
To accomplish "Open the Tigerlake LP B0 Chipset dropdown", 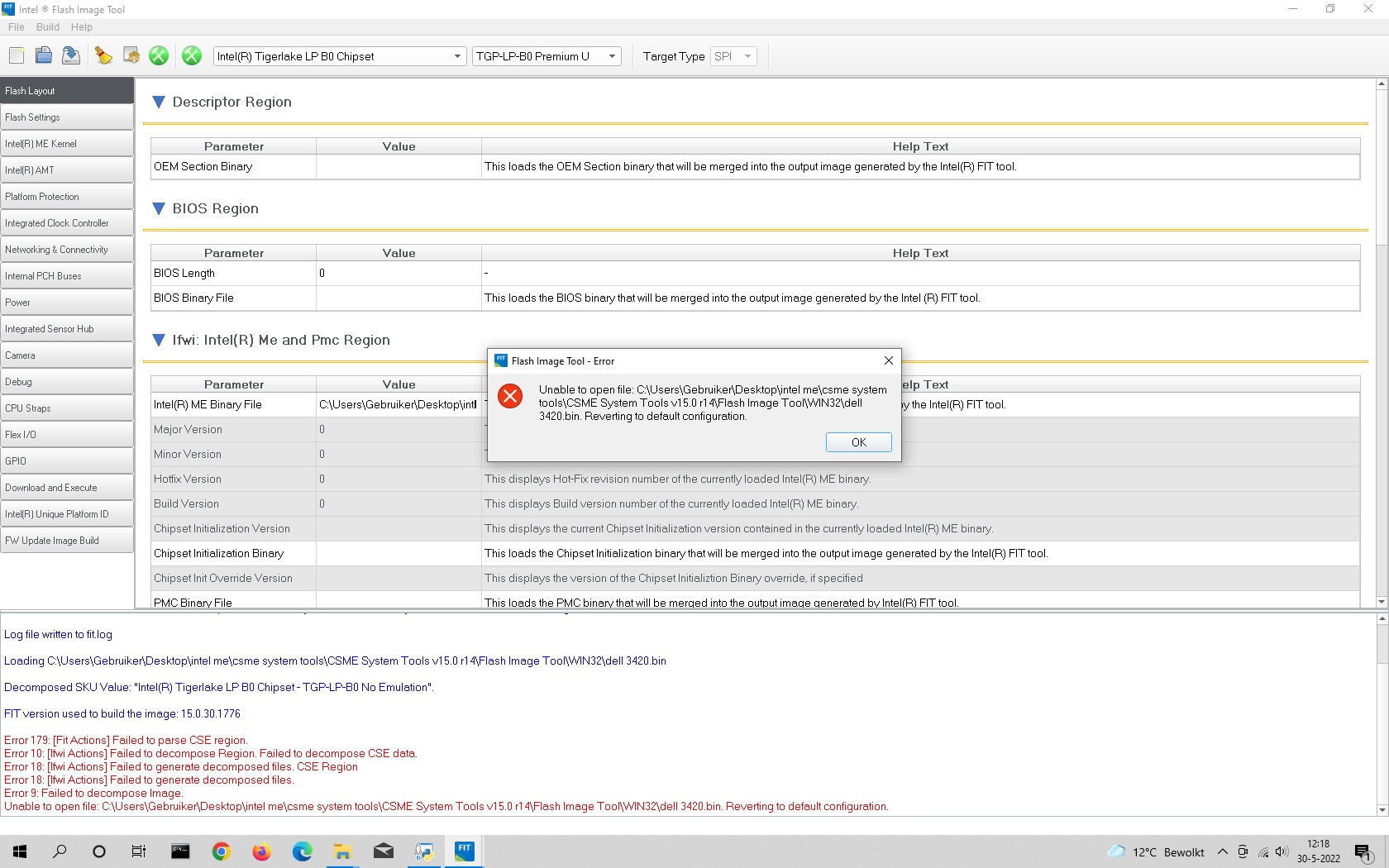I will (339, 56).
